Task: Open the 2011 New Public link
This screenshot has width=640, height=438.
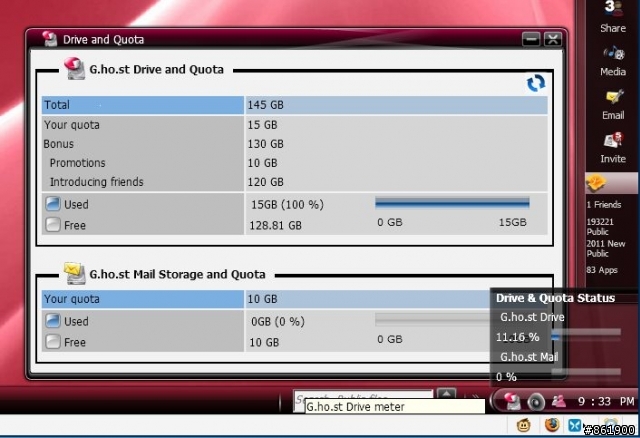Action: pos(606,248)
